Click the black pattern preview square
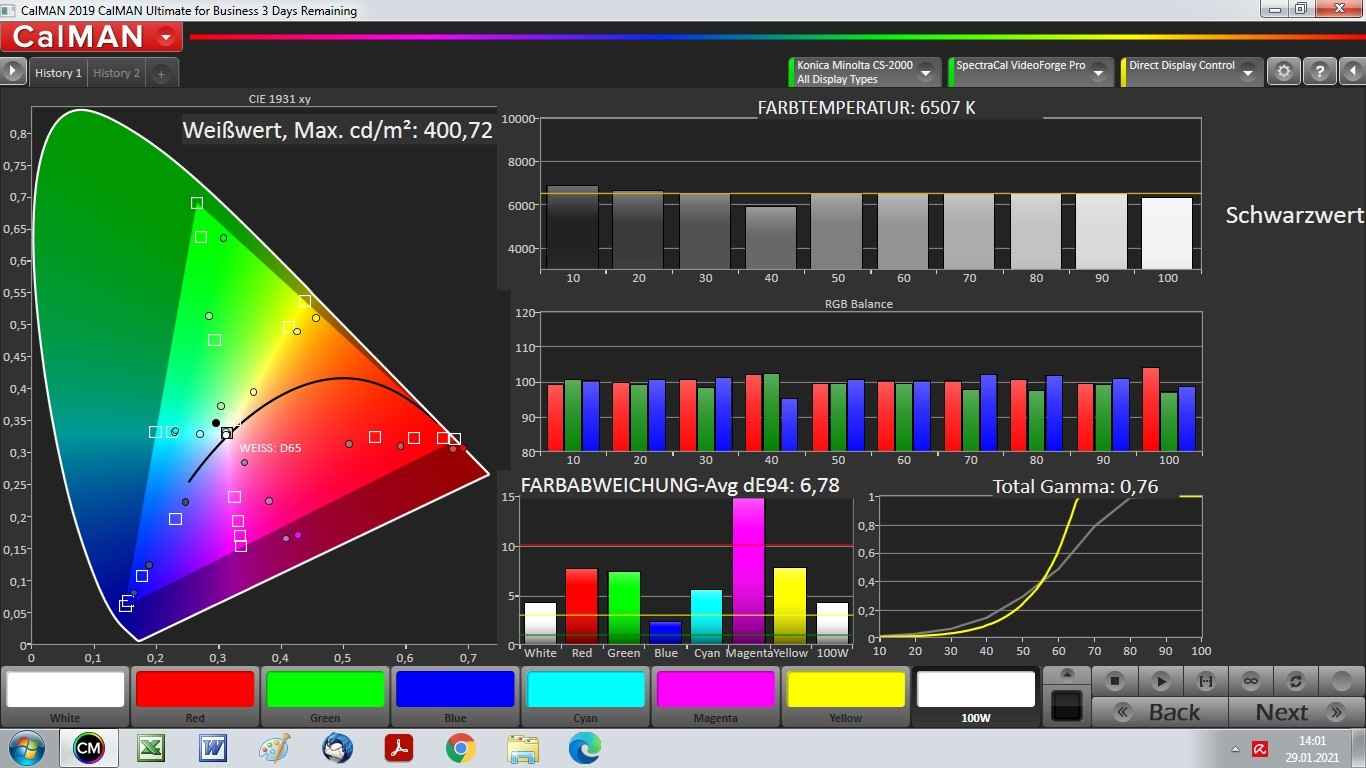This screenshot has height=768, width=1366. coord(1067,704)
